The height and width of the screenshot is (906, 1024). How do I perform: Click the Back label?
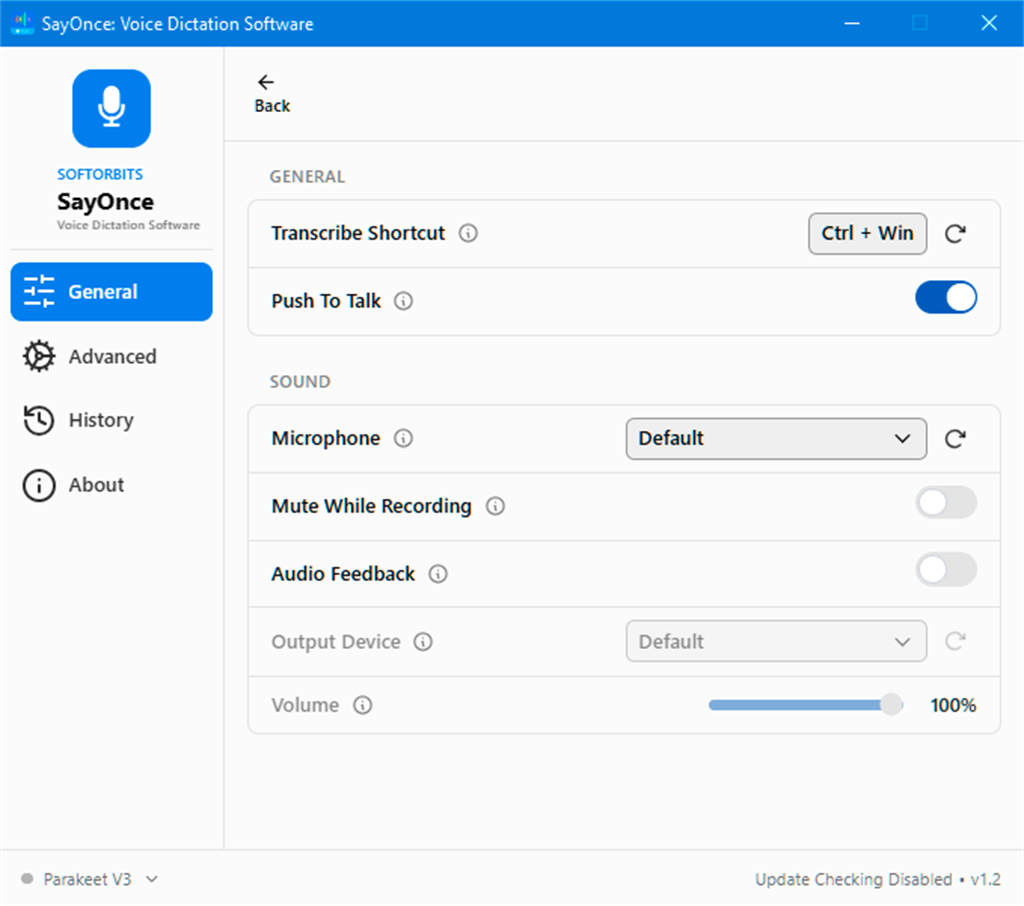click(272, 106)
